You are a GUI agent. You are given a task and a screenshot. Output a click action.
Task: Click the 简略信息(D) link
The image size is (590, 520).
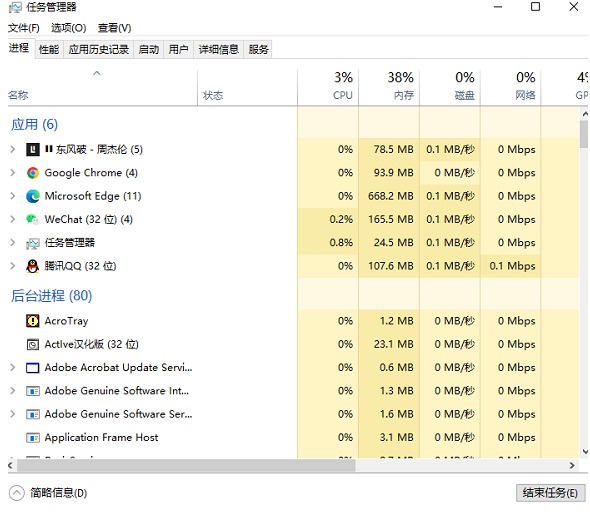click(x=58, y=493)
